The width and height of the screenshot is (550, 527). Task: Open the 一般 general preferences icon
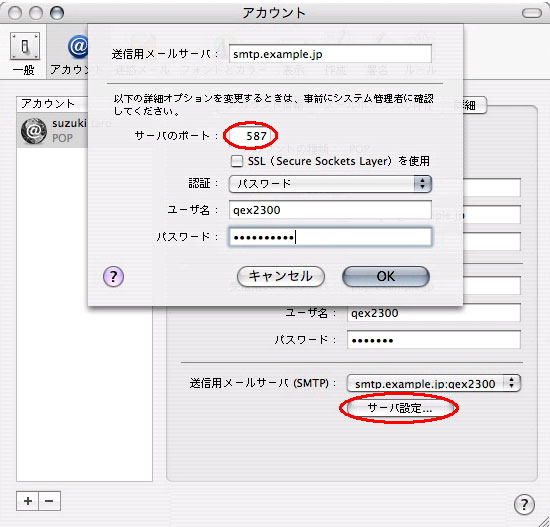point(25,46)
